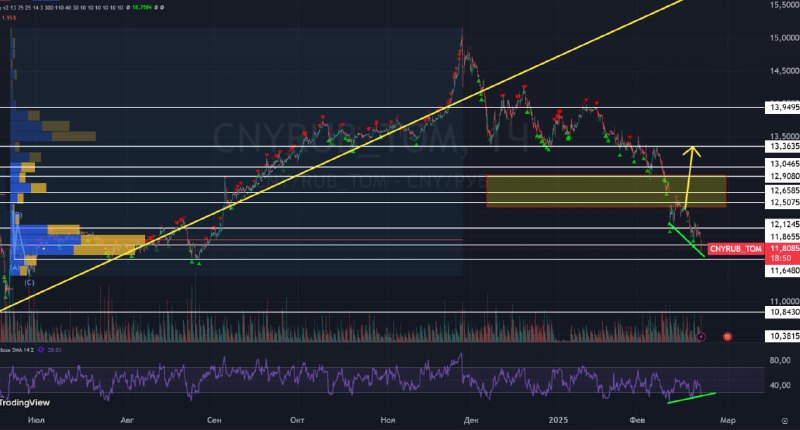Select the 13,0465 price level label

[783, 164]
